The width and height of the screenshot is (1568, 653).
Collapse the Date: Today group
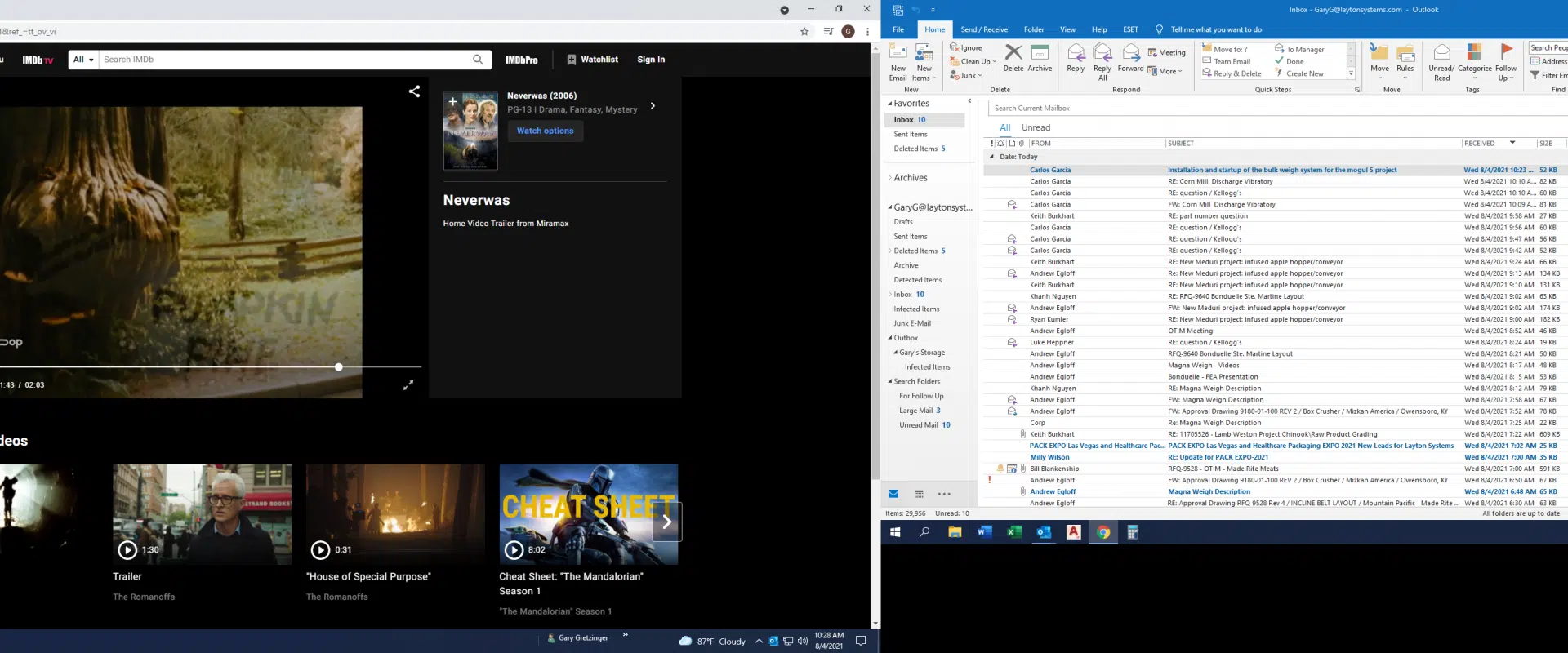[x=992, y=157]
